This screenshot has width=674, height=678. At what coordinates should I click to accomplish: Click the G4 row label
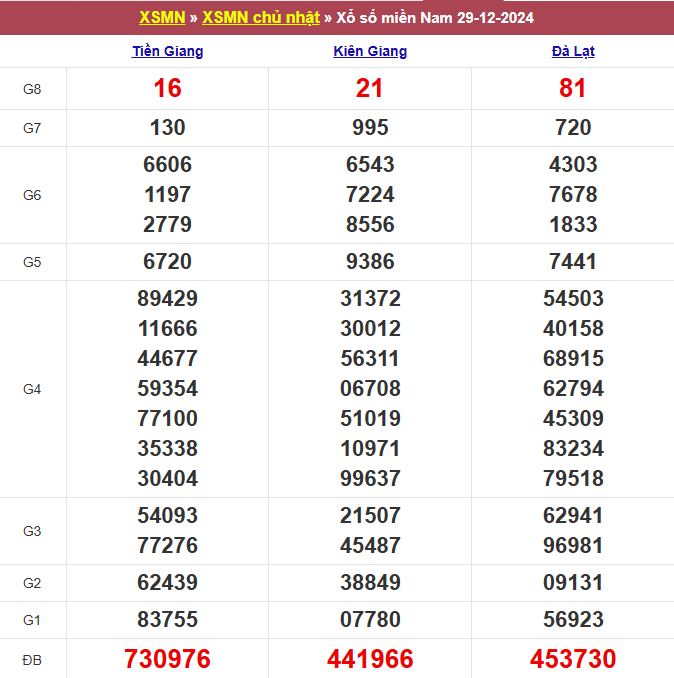33,389
